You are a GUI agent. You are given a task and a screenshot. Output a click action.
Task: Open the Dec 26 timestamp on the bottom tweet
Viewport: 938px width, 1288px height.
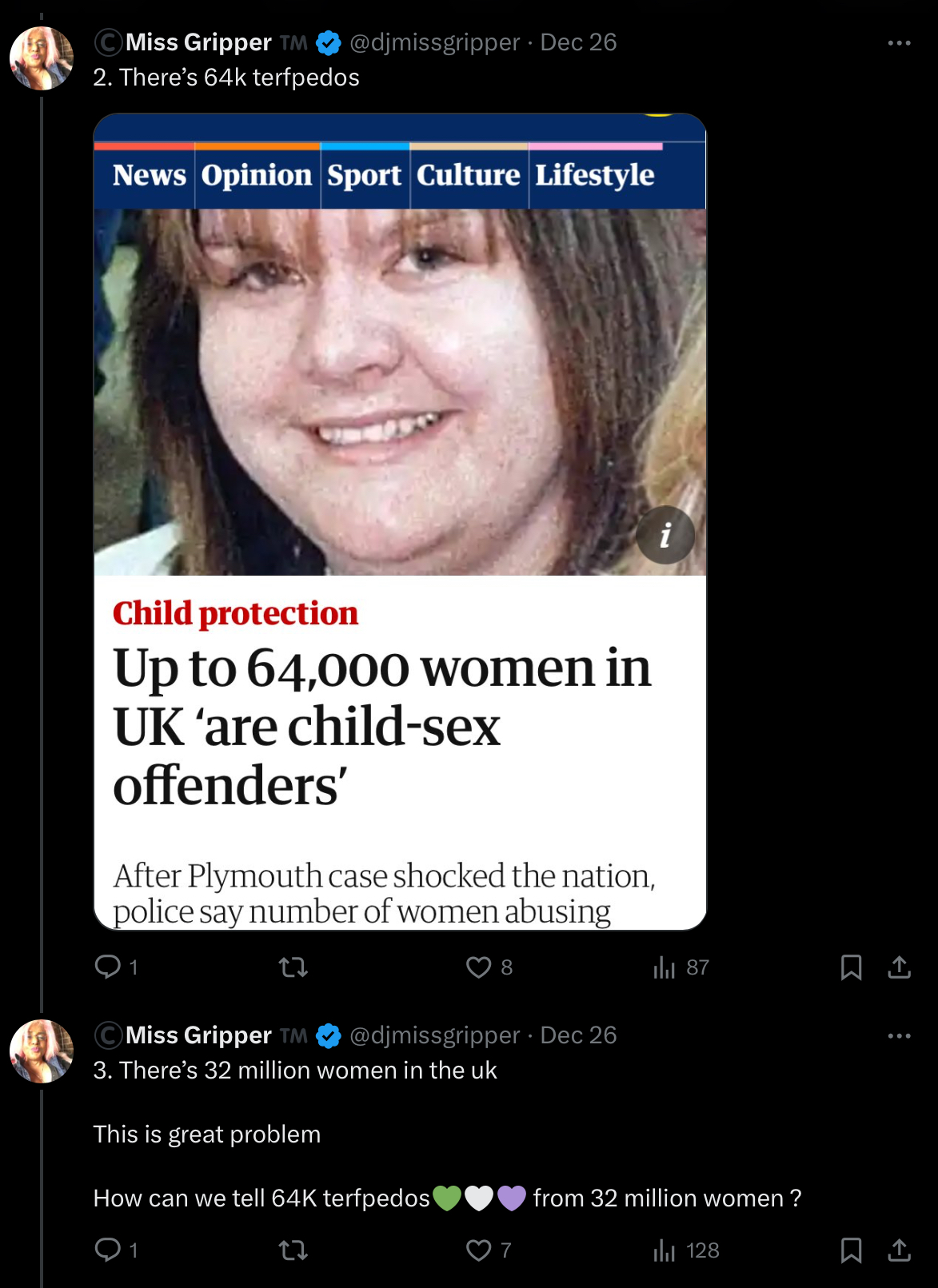tap(578, 1035)
